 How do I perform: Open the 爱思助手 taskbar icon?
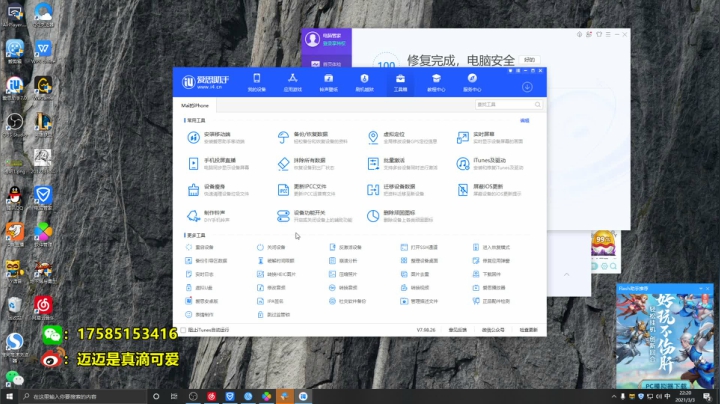coord(303,396)
